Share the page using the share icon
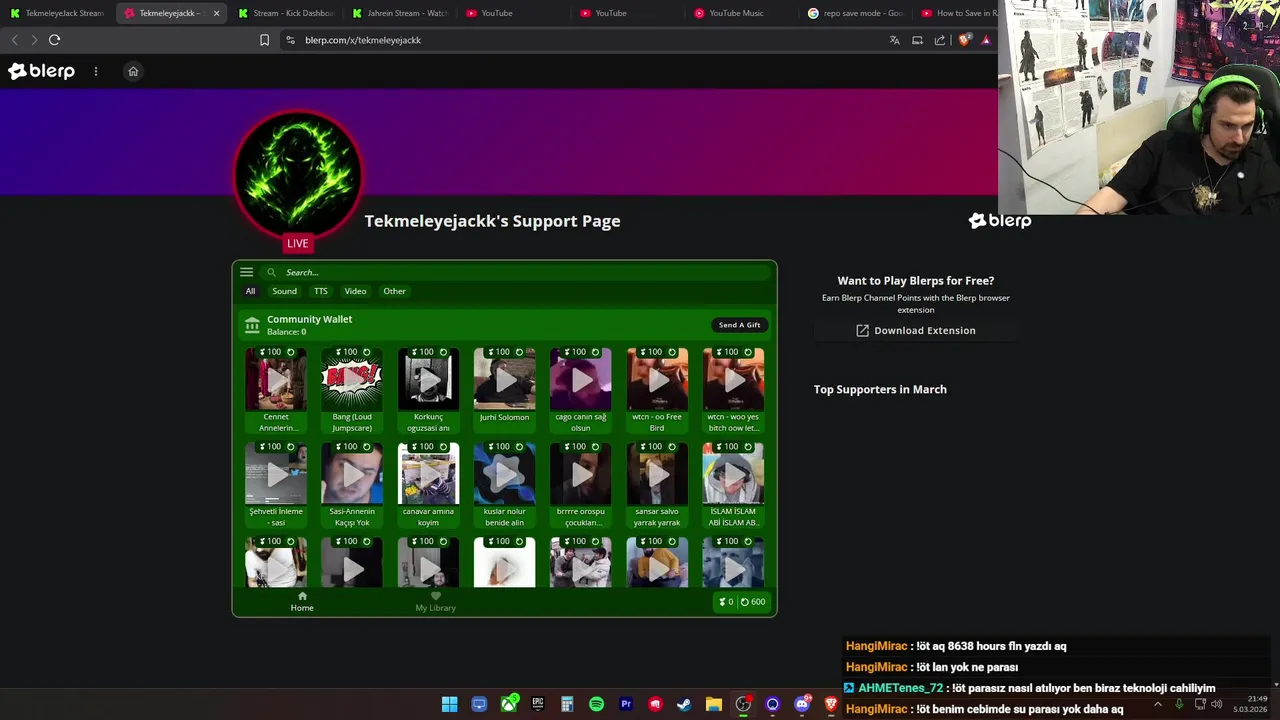Image resolution: width=1280 pixels, height=720 pixels. click(x=940, y=40)
